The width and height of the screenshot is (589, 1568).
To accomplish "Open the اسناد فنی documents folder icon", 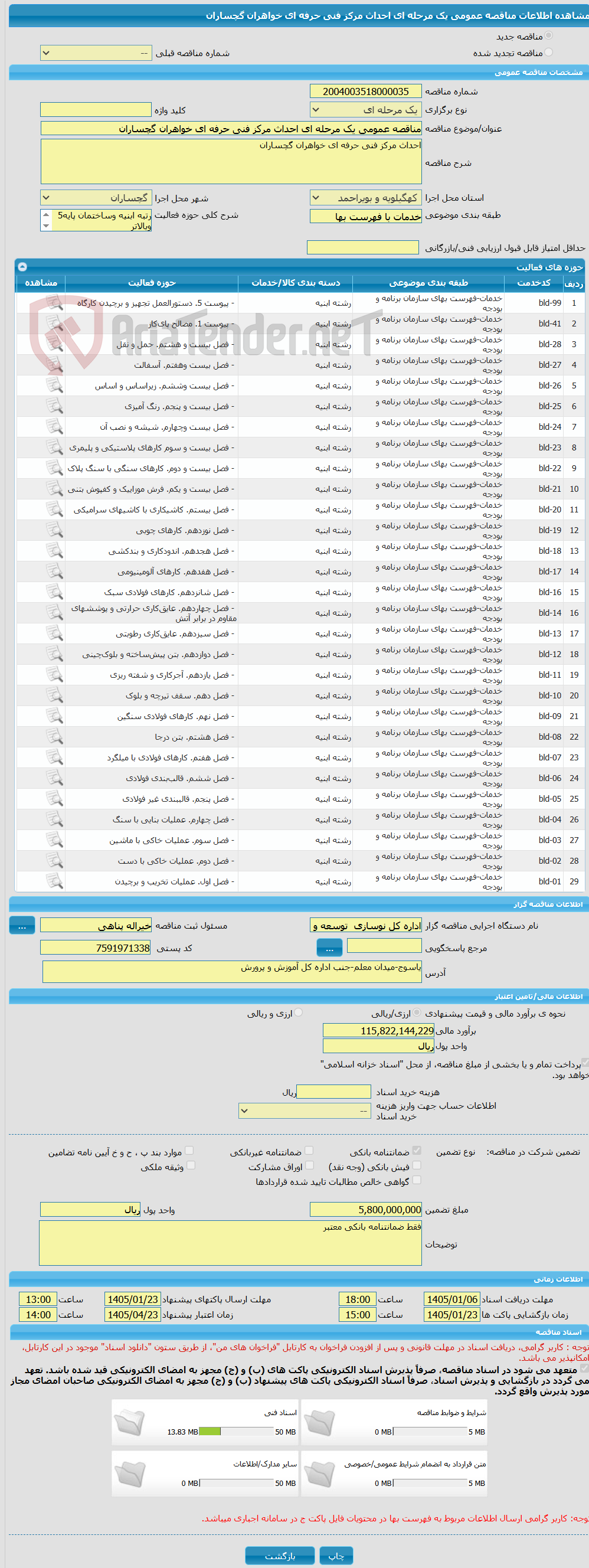I will (x=129, y=1422).
